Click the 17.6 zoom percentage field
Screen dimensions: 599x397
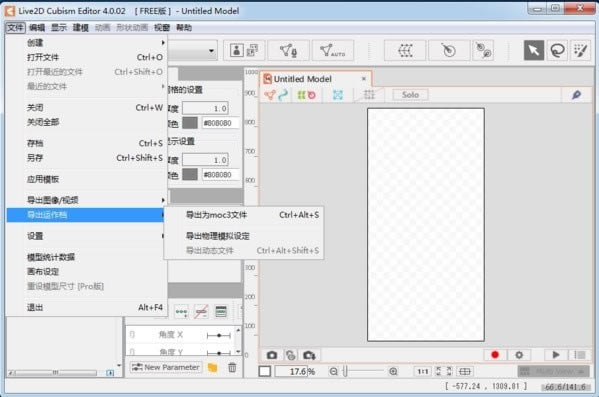point(291,371)
